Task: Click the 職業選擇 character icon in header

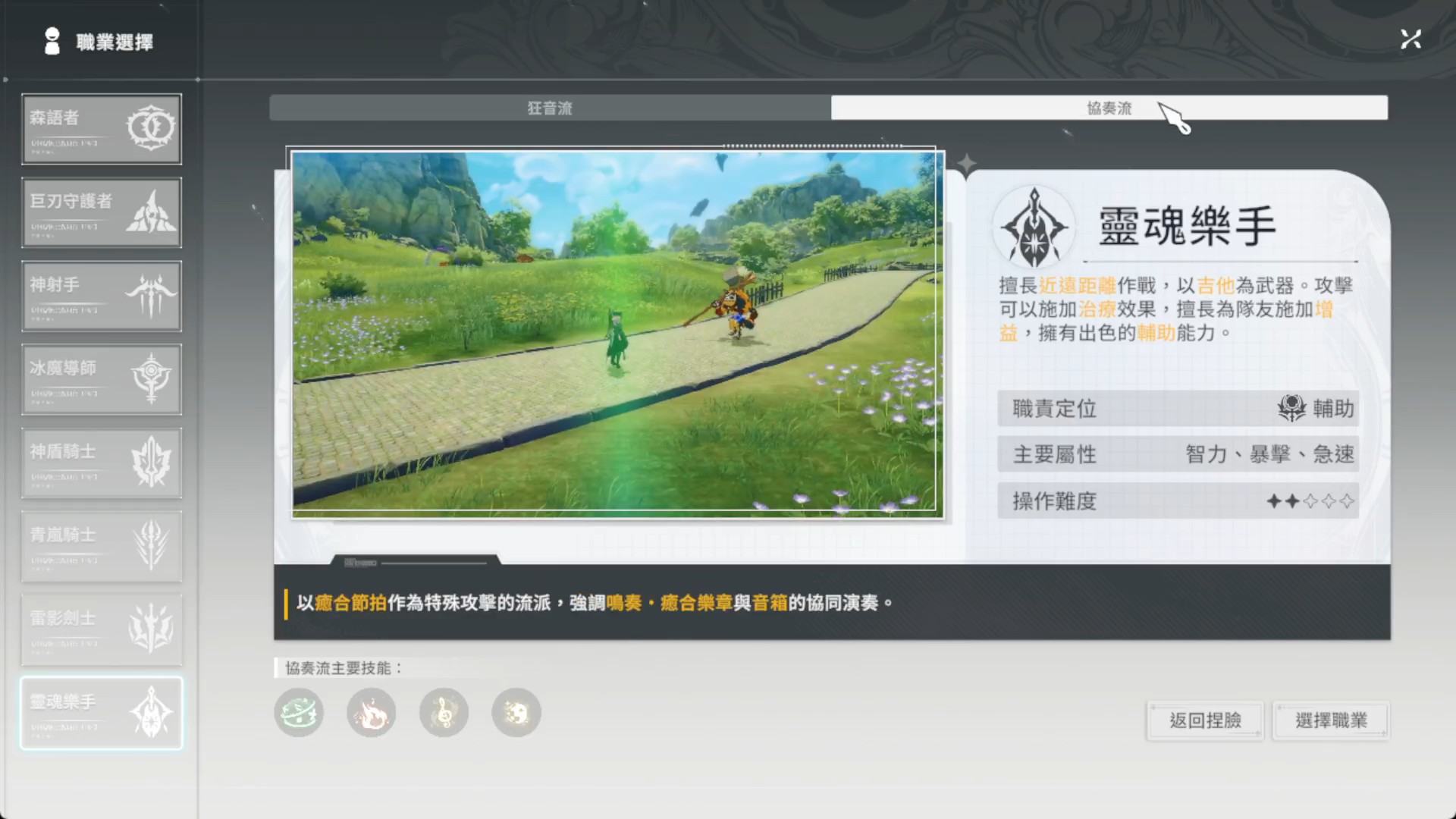Action: (52, 41)
